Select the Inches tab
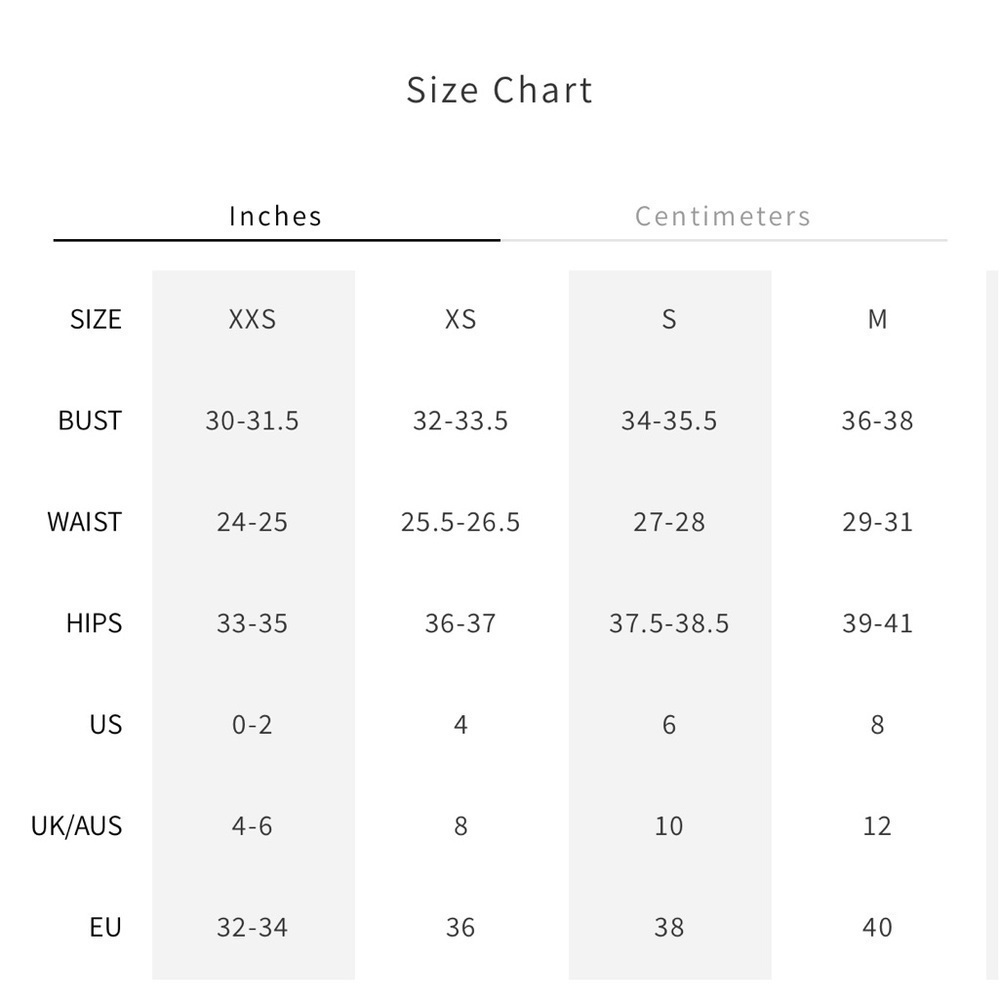 coord(275,216)
